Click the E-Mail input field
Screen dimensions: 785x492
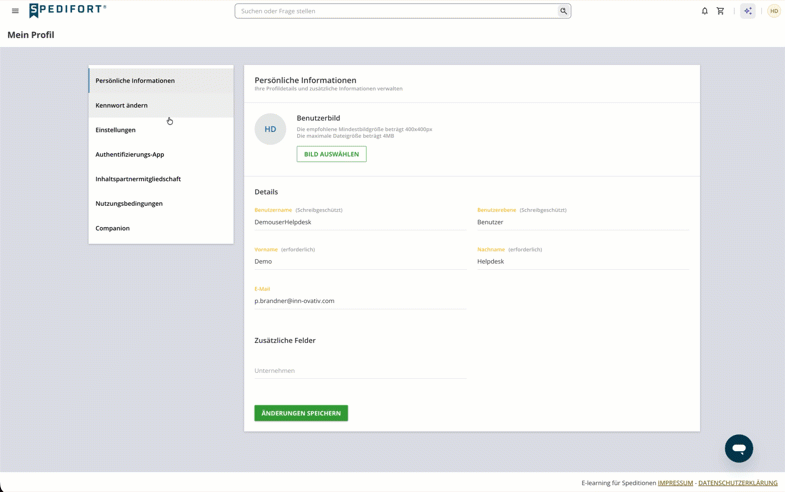click(360, 301)
